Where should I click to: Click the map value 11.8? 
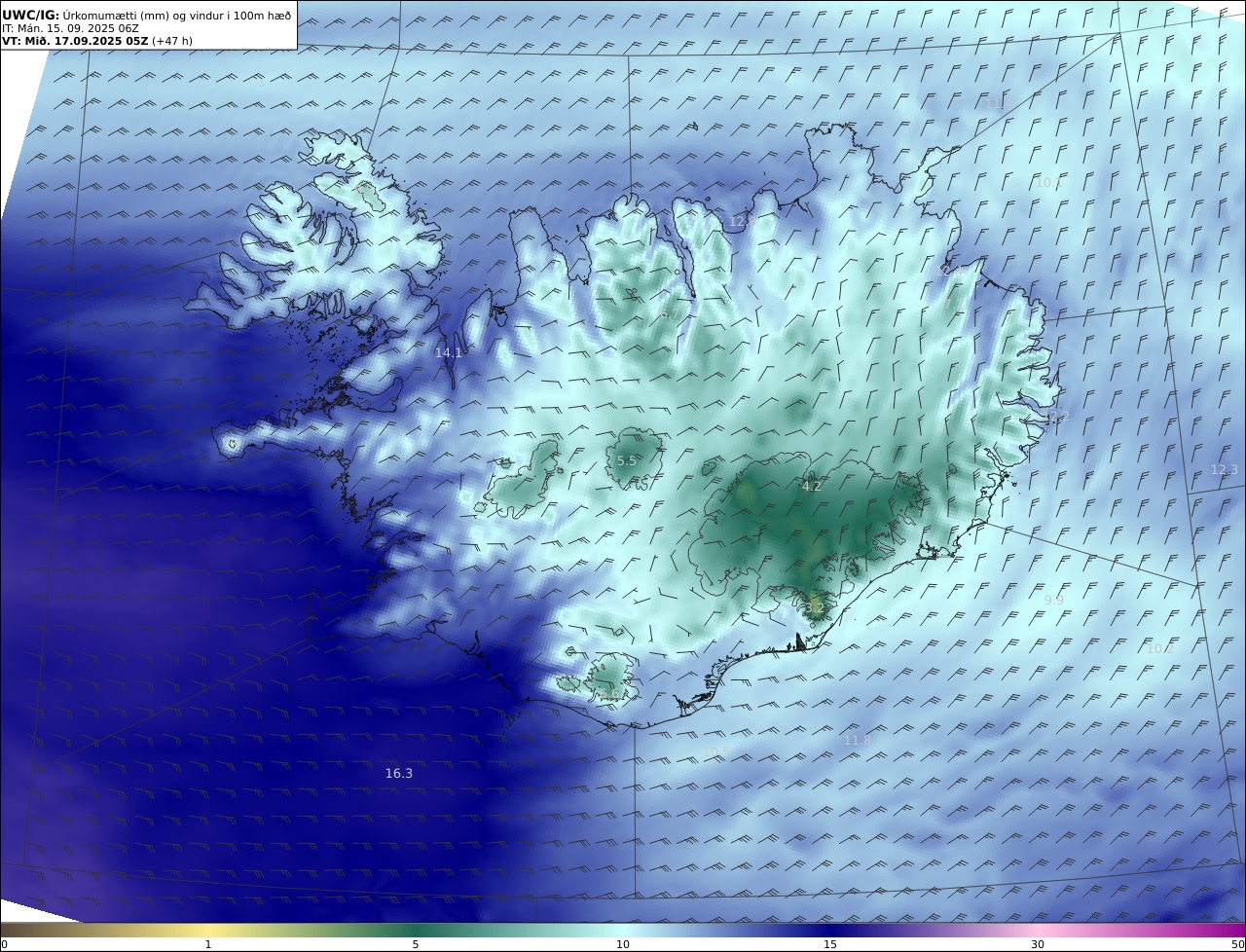click(x=858, y=741)
